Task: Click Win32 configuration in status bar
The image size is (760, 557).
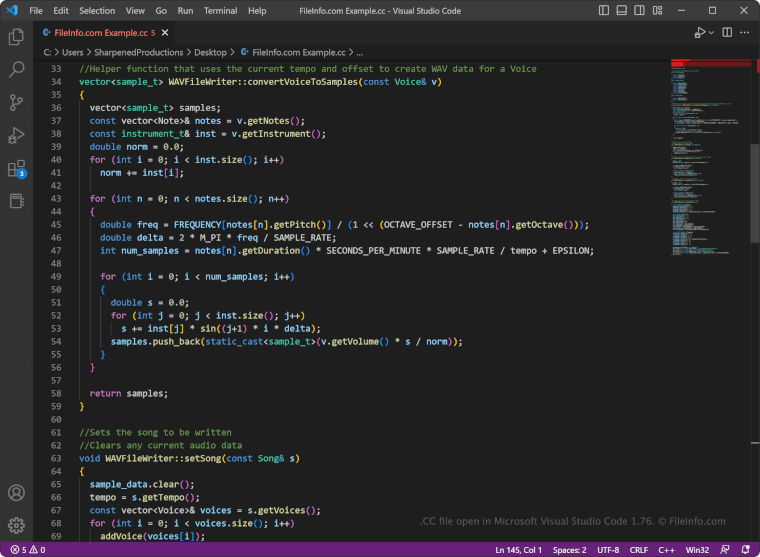Action: (697, 550)
